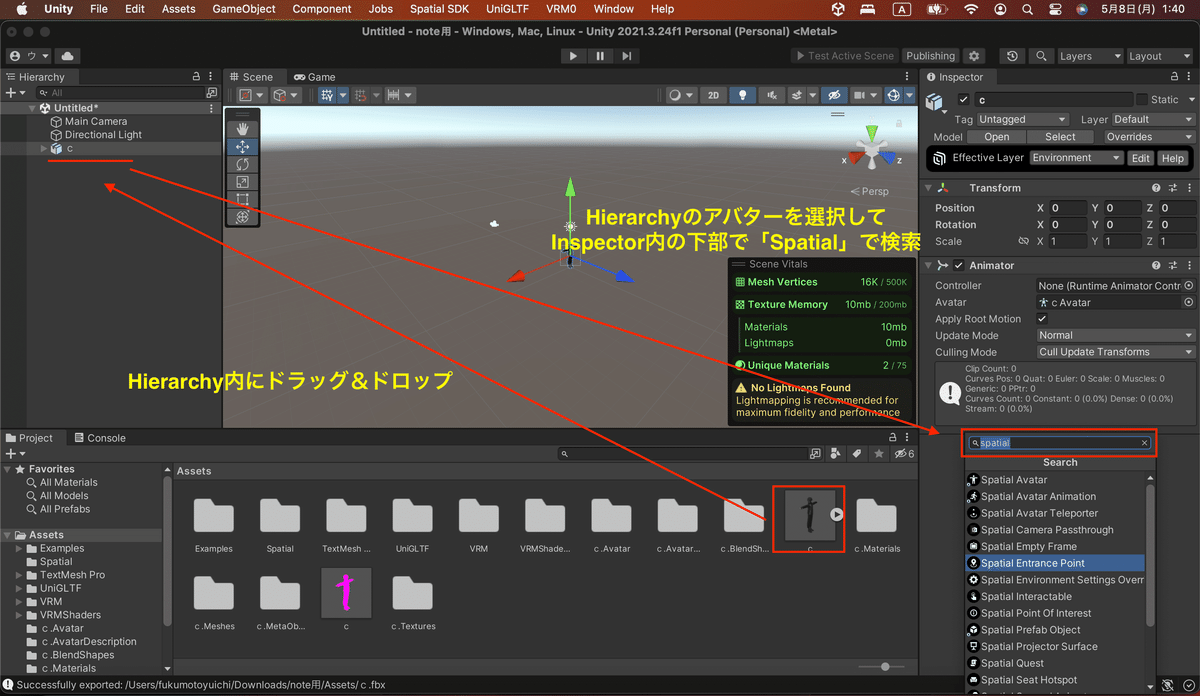This screenshot has height=696, width=1200.
Task: Toggle Scene Gizmos icon
Action: 894,95
